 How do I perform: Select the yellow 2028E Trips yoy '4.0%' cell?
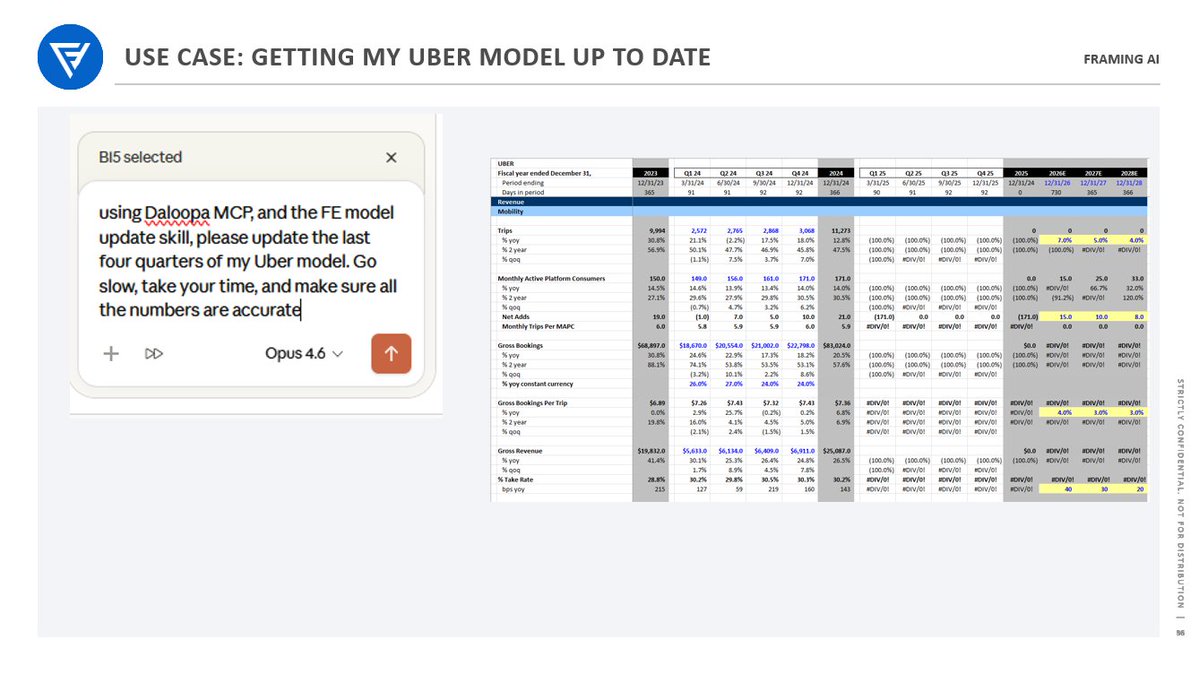1129,240
